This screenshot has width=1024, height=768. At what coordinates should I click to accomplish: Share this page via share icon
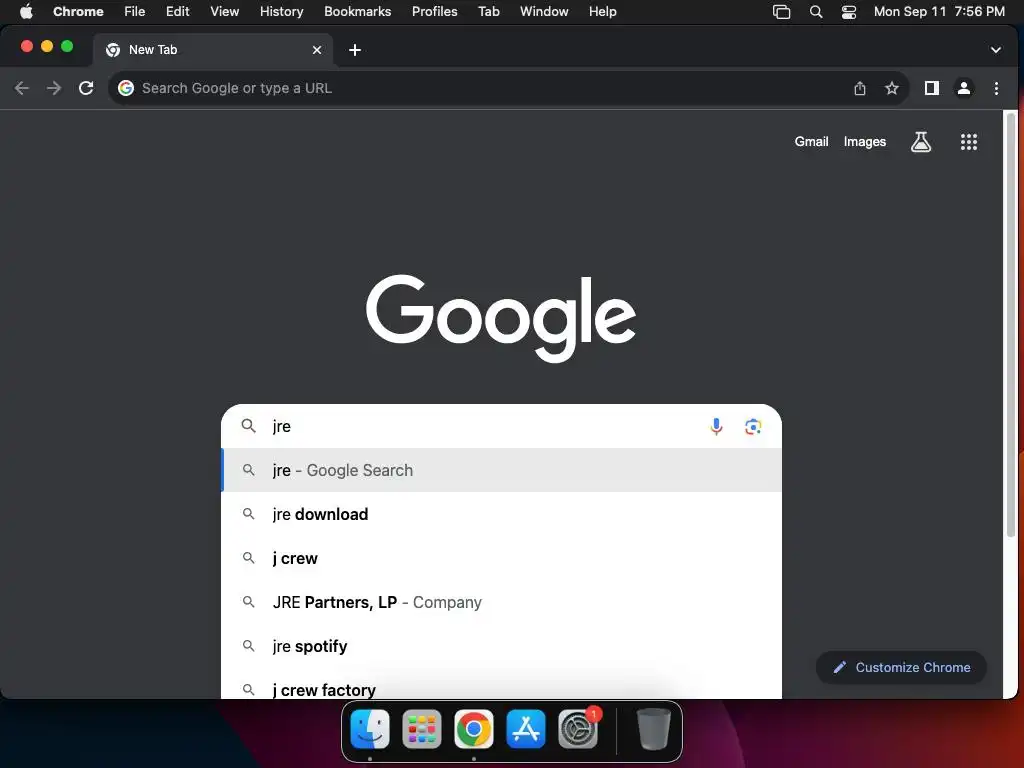point(859,88)
